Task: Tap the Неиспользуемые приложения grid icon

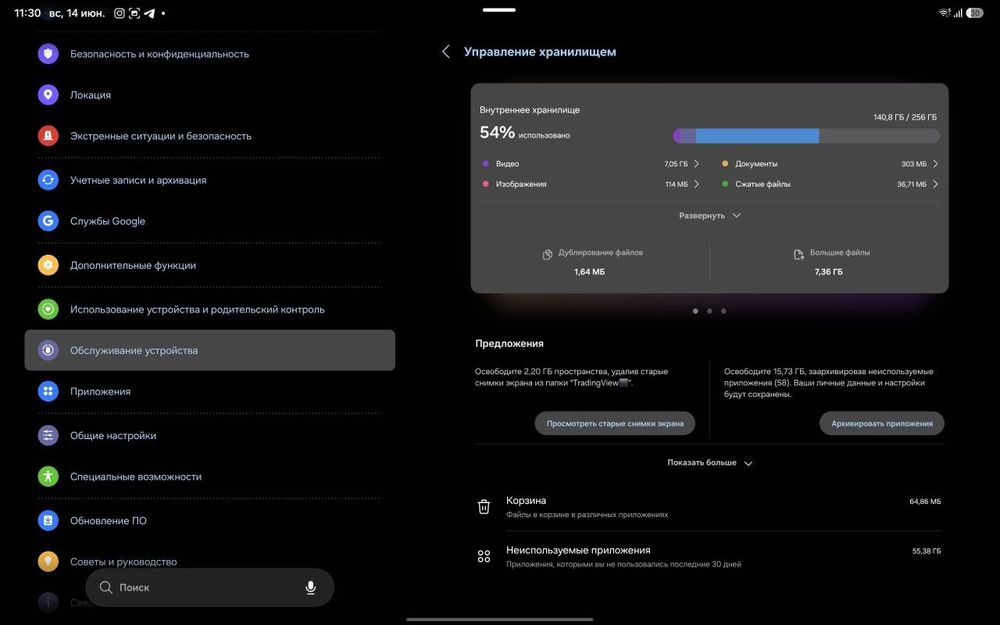Action: 484,556
